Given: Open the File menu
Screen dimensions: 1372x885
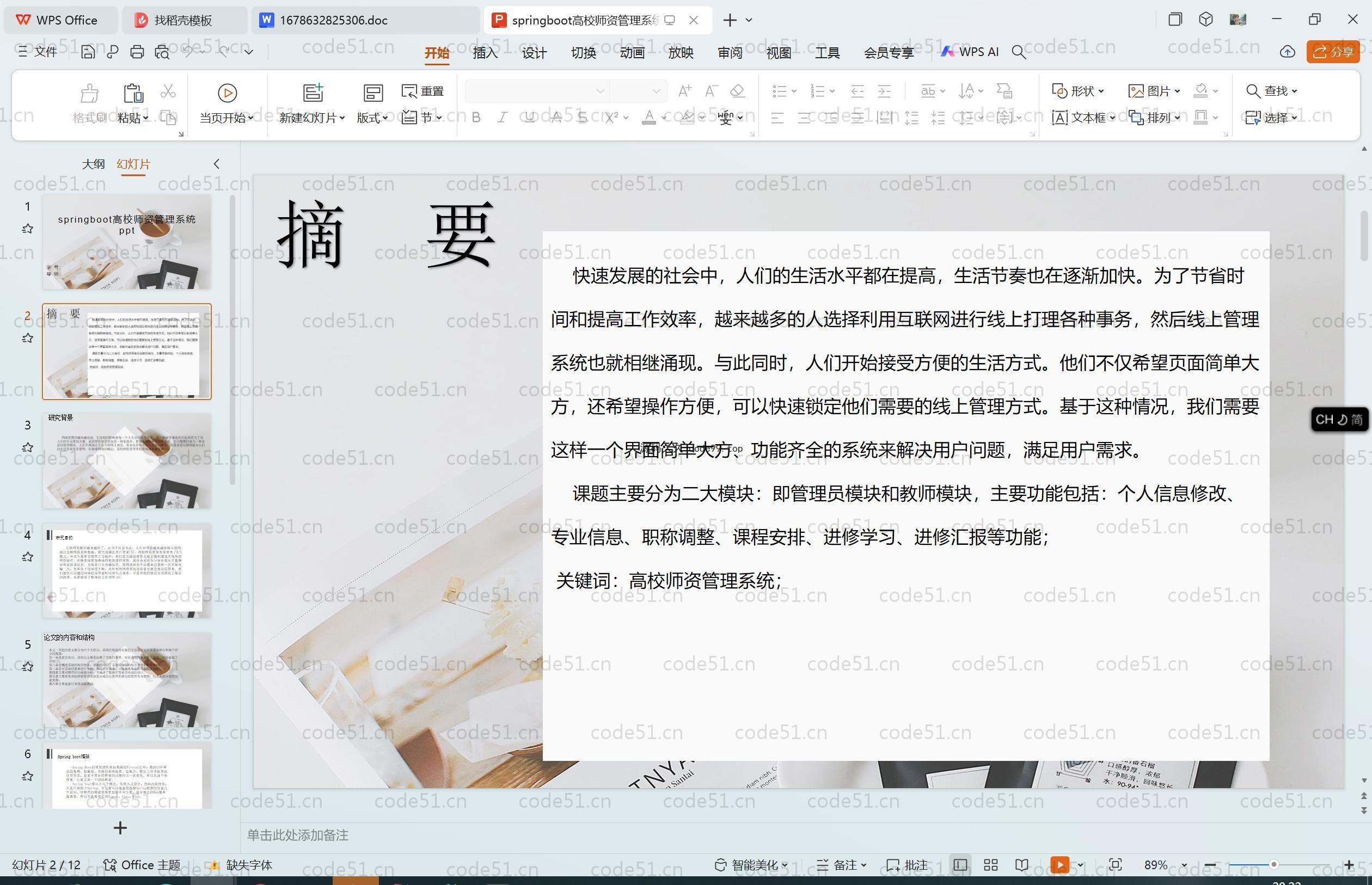Looking at the screenshot, I should click(x=38, y=52).
